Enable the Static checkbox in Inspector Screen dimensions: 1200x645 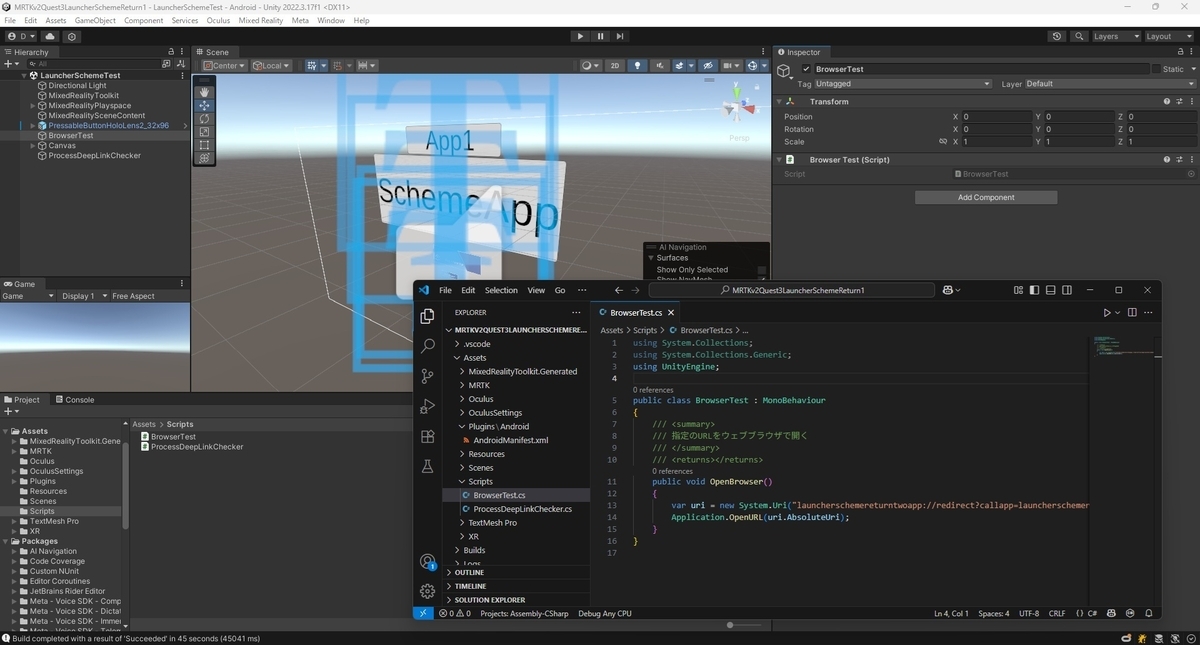pos(1156,69)
